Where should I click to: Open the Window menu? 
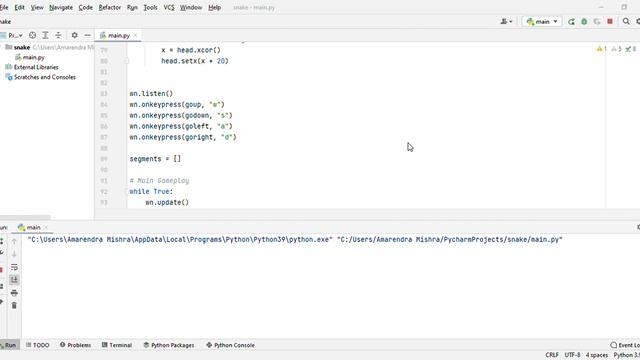point(191,7)
